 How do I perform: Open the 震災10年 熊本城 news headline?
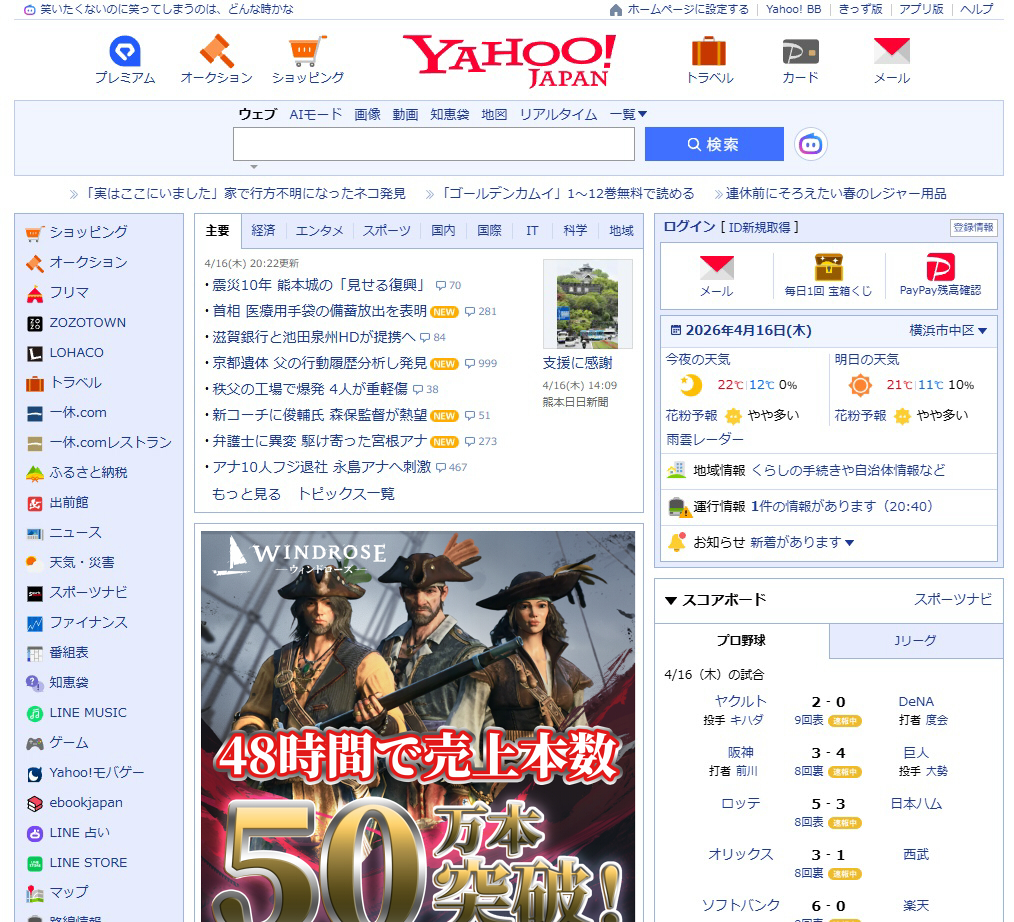(x=318, y=285)
